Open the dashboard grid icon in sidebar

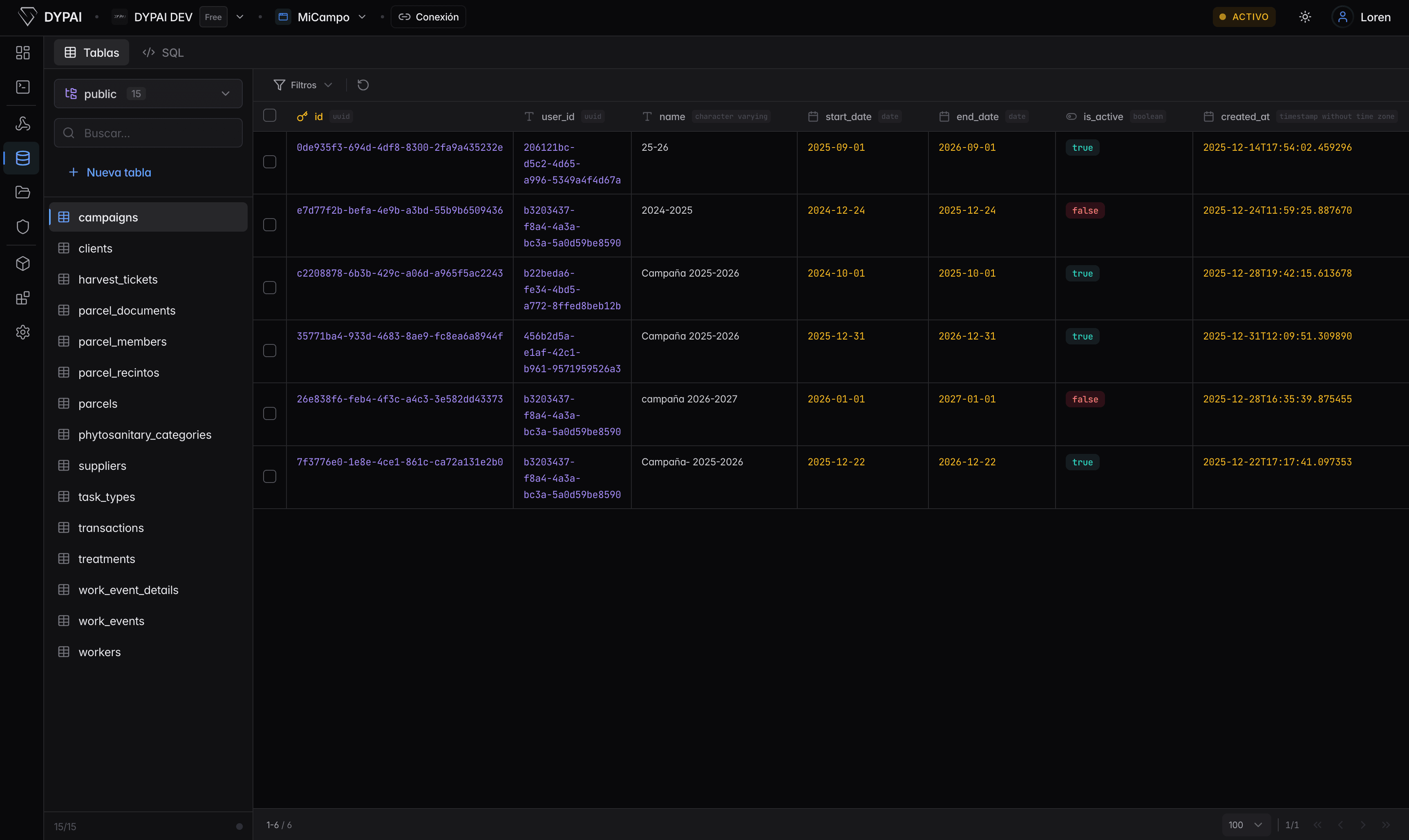[x=22, y=53]
